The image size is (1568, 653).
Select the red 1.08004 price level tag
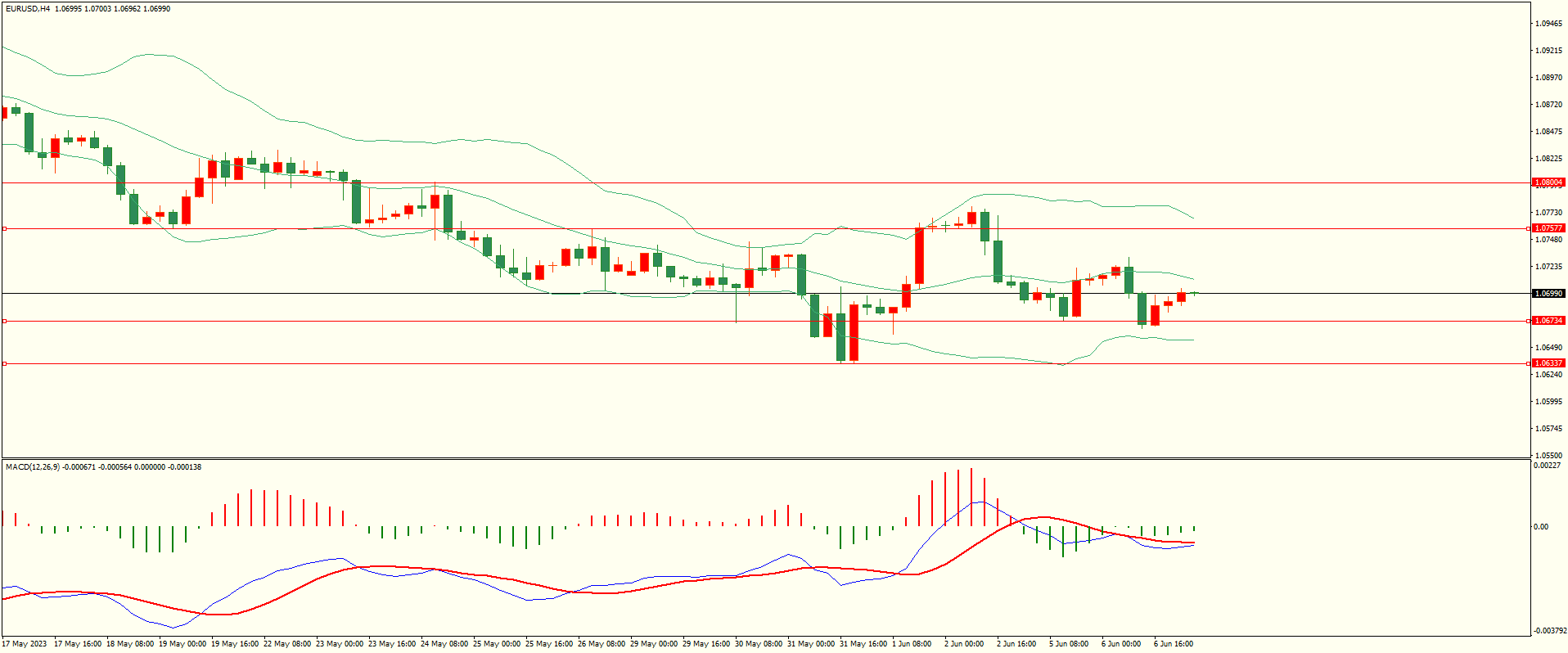(1548, 182)
